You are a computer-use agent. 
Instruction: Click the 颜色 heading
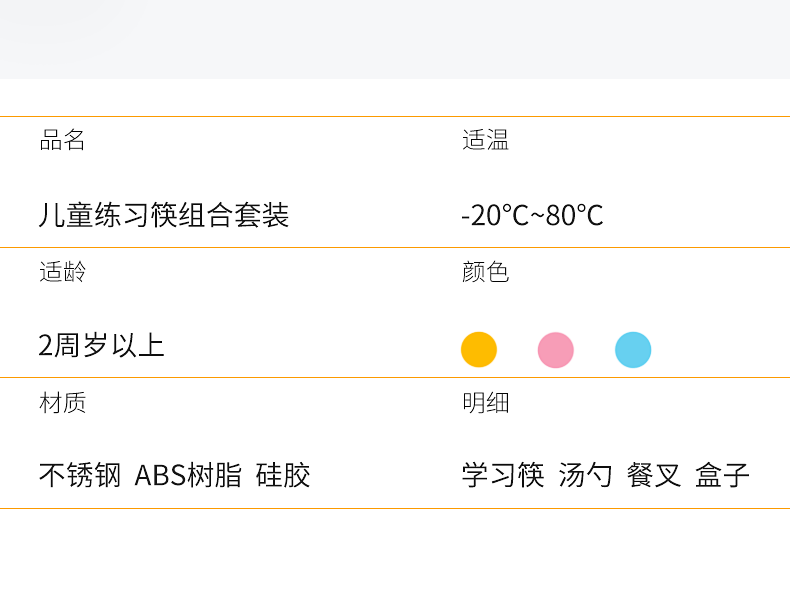(485, 272)
